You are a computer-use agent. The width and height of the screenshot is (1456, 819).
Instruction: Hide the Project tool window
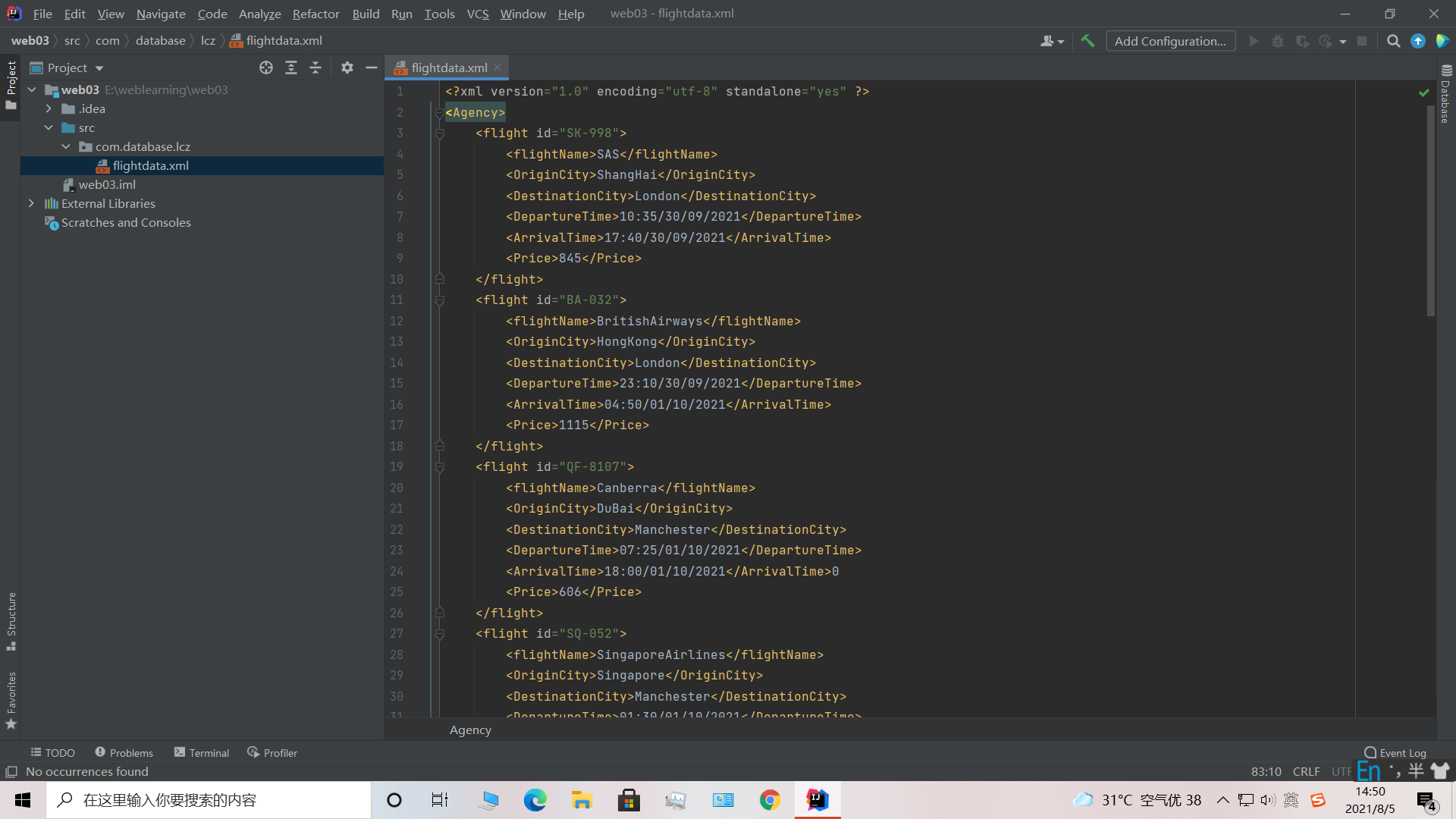point(372,67)
